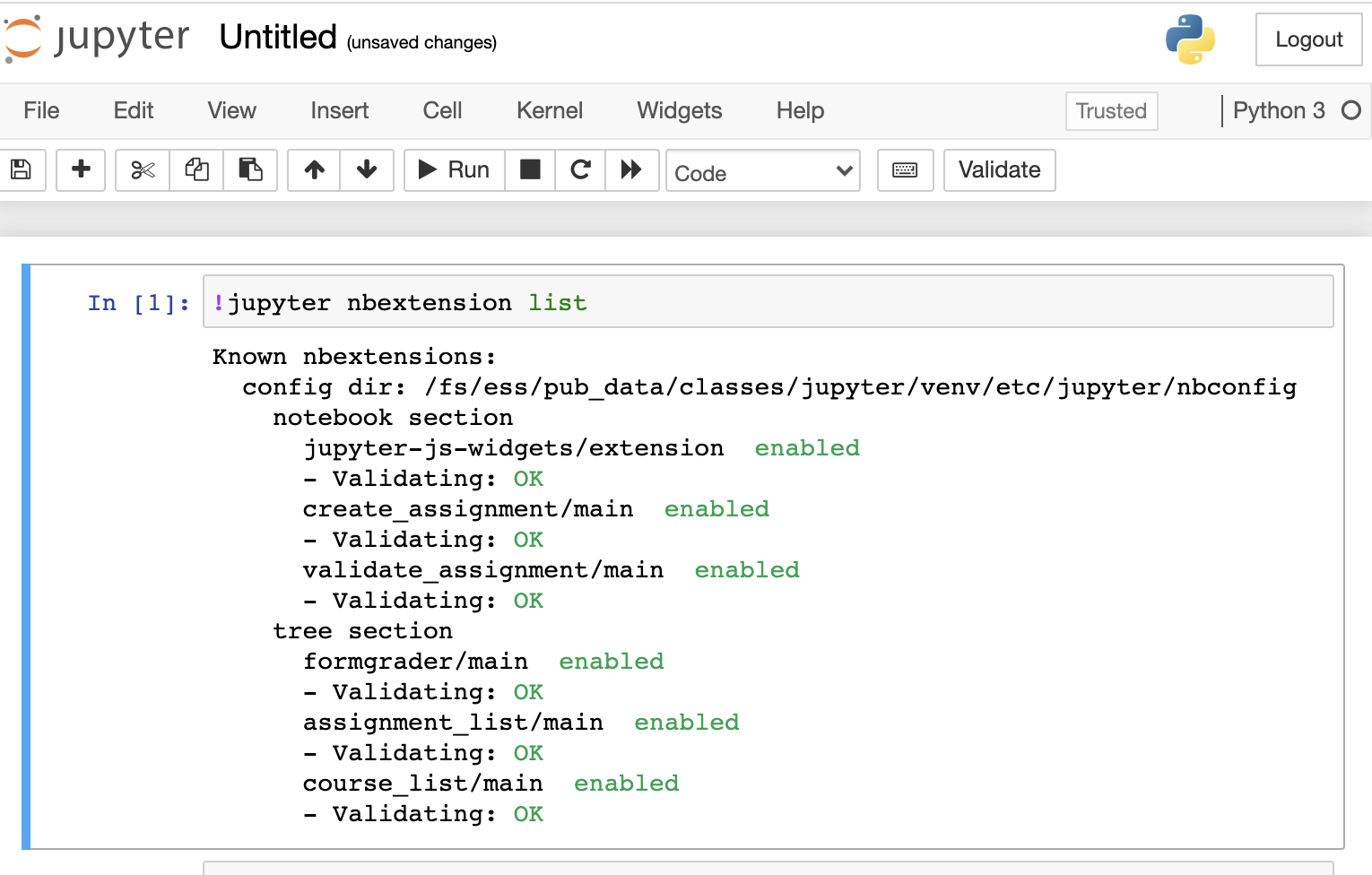Screen dimensions: 1372x875
Task: Paste cells below icon
Action: [x=250, y=169]
